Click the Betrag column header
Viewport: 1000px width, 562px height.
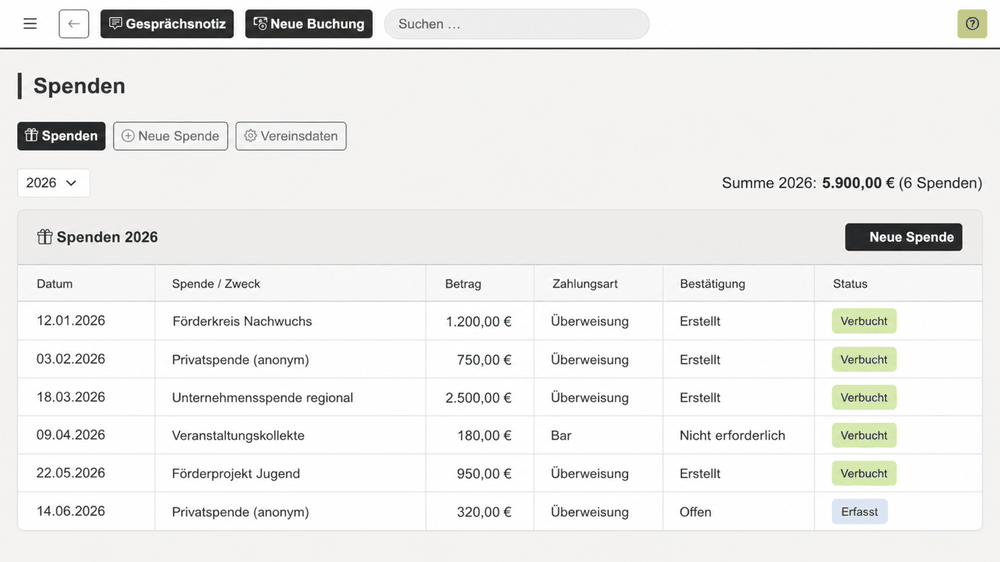tap(463, 284)
